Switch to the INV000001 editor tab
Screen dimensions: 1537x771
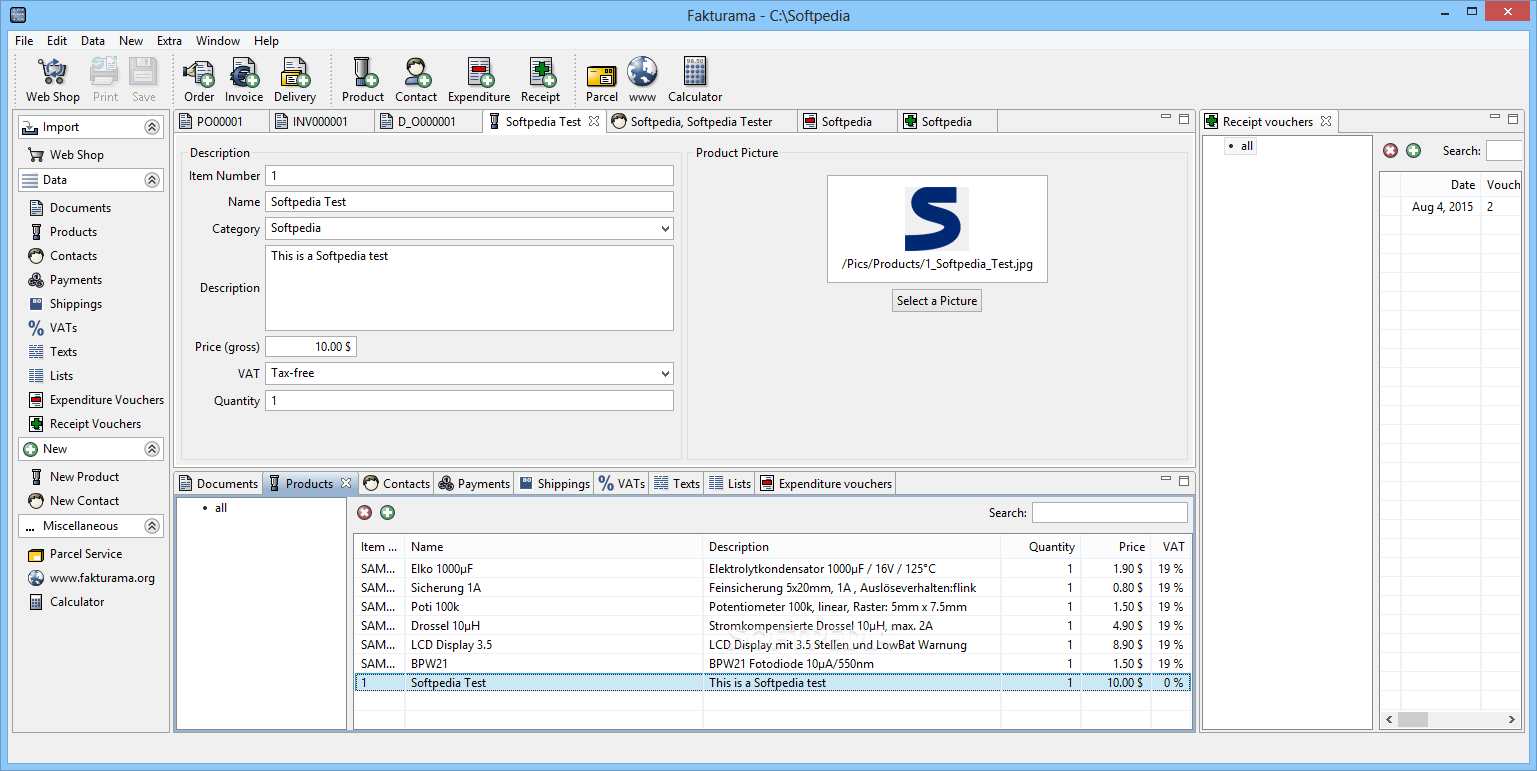click(321, 121)
